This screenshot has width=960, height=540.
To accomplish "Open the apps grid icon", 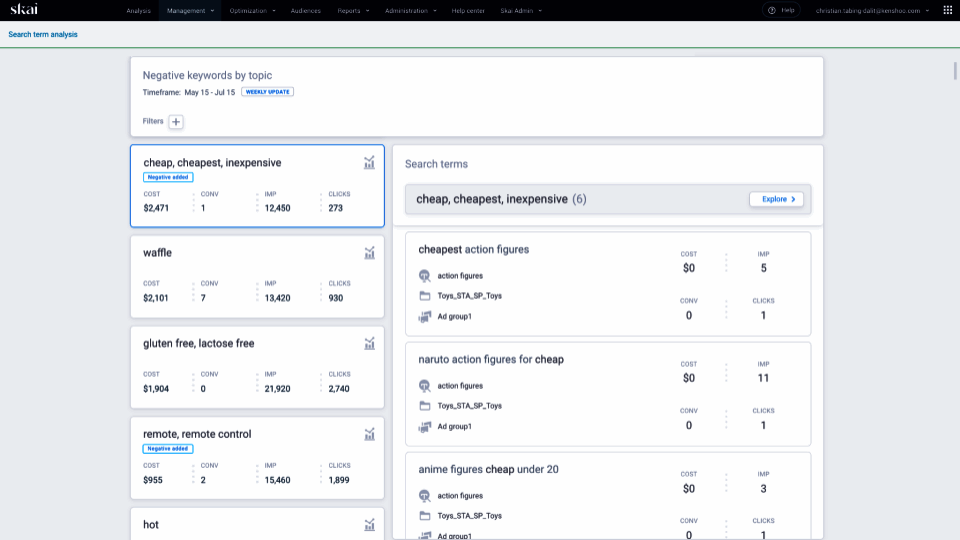I will click(x=947, y=10).
